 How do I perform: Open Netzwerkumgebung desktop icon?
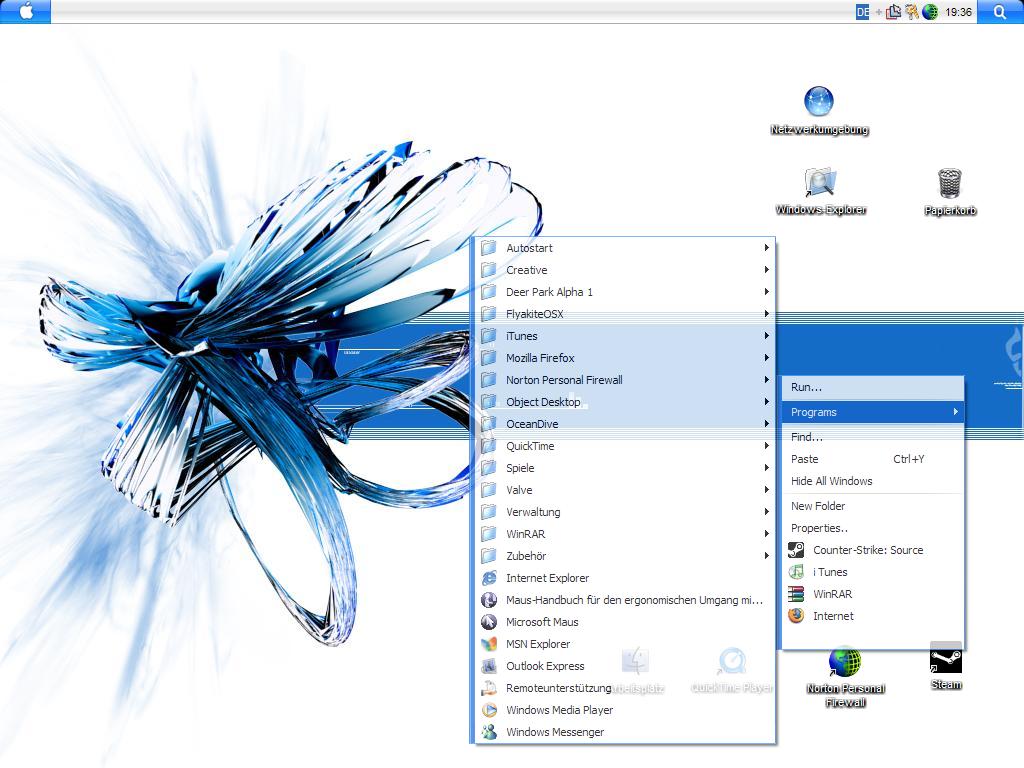tap(819, 111)
